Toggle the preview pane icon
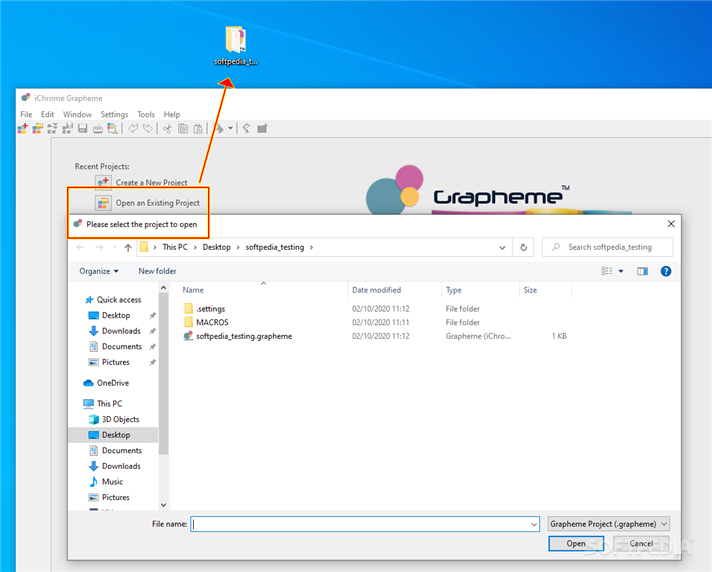The height and width of the screenshot is (572, 712). (642, 271)
